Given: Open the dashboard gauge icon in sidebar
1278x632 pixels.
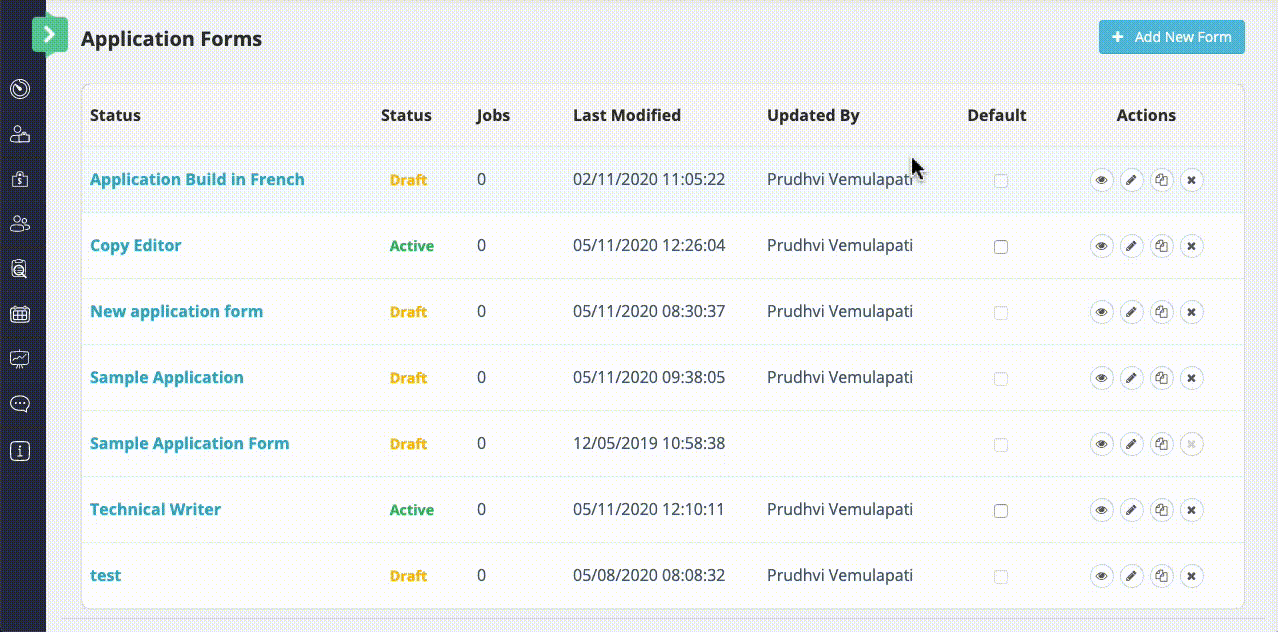Looking at the screenshot, I should [20, 89].
